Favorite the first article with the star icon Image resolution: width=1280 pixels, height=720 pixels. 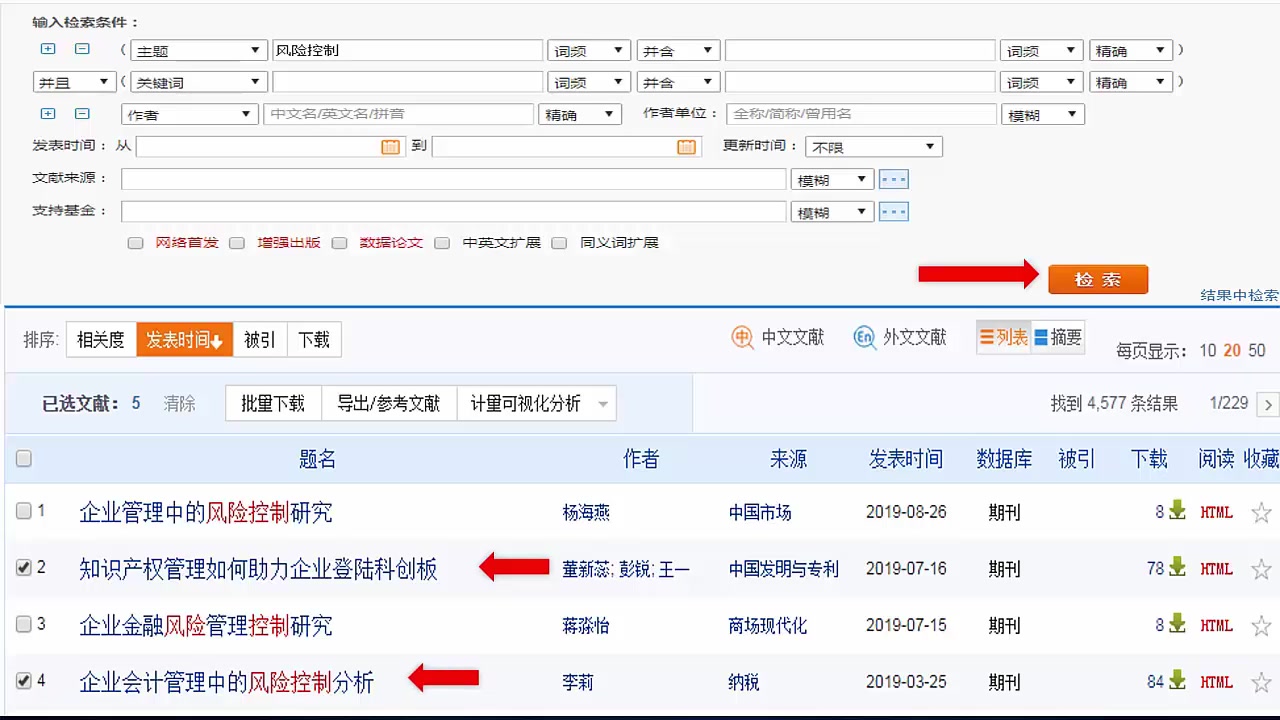[x=1262, y=512]
